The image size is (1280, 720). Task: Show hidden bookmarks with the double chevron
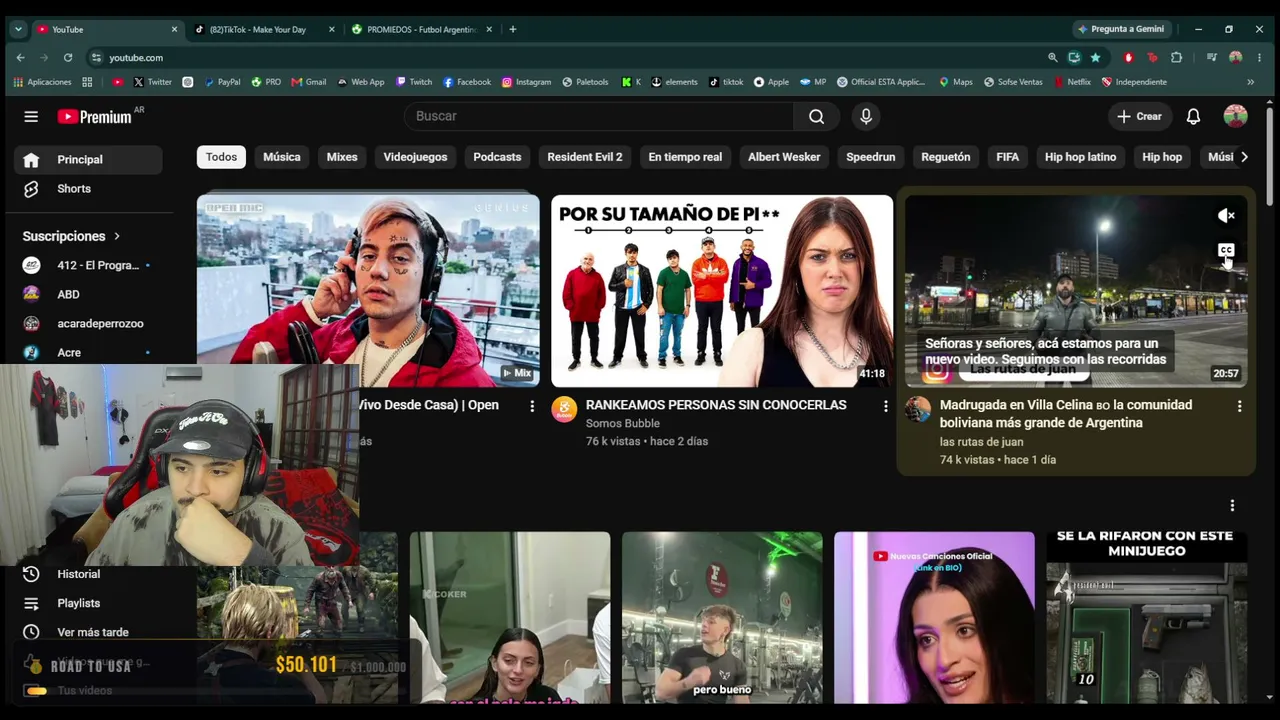pyautogui.click(x=1250, y=82)
